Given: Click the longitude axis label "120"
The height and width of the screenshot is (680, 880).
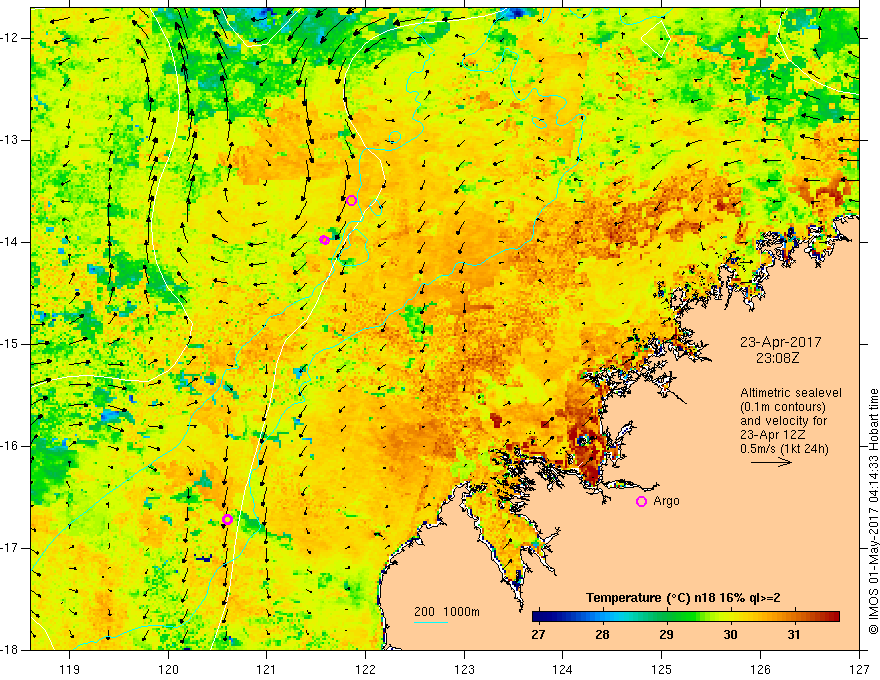Looking at the screenshot, I should click(x=168, y=669).
